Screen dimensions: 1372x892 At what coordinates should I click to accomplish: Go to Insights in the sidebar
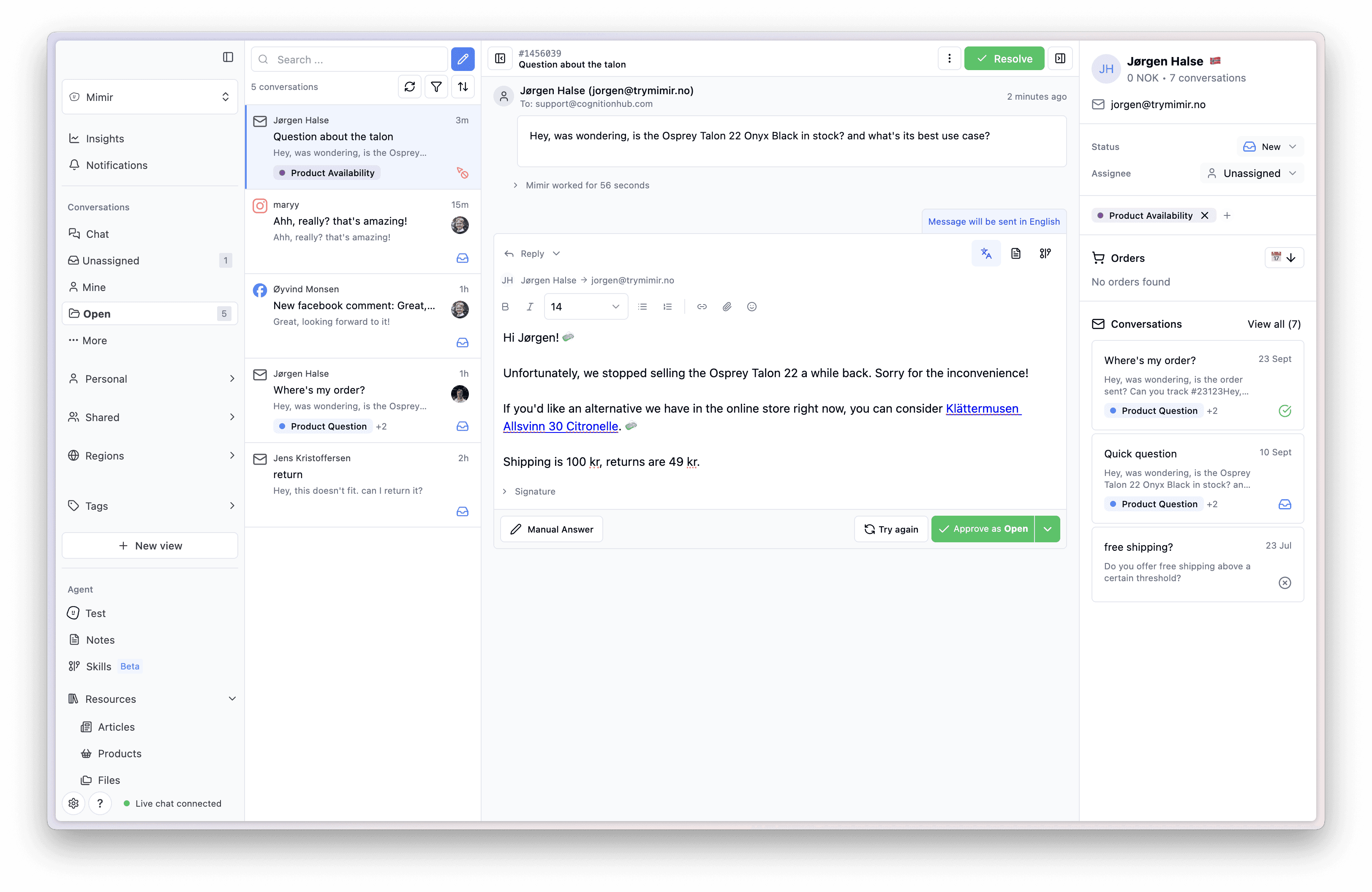pyautogui.click(x=105, y=139)
